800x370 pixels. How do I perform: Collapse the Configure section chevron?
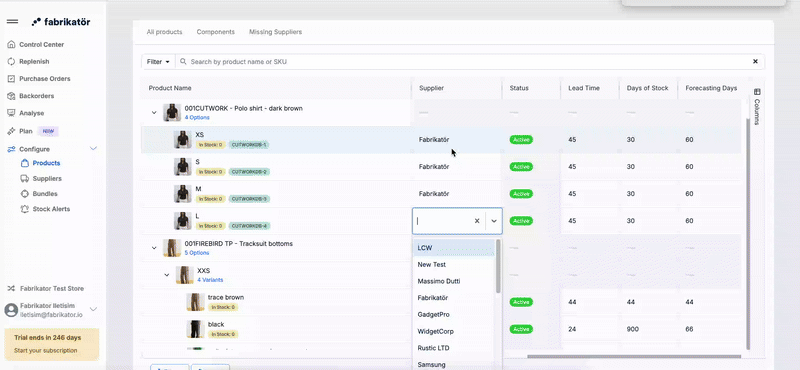[x=93, y=149]
